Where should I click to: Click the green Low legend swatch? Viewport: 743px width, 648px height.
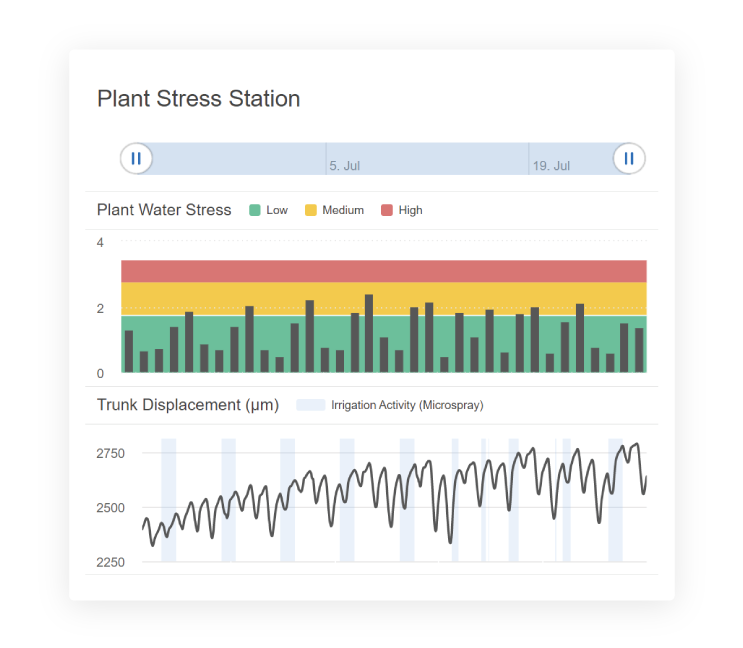255,210
